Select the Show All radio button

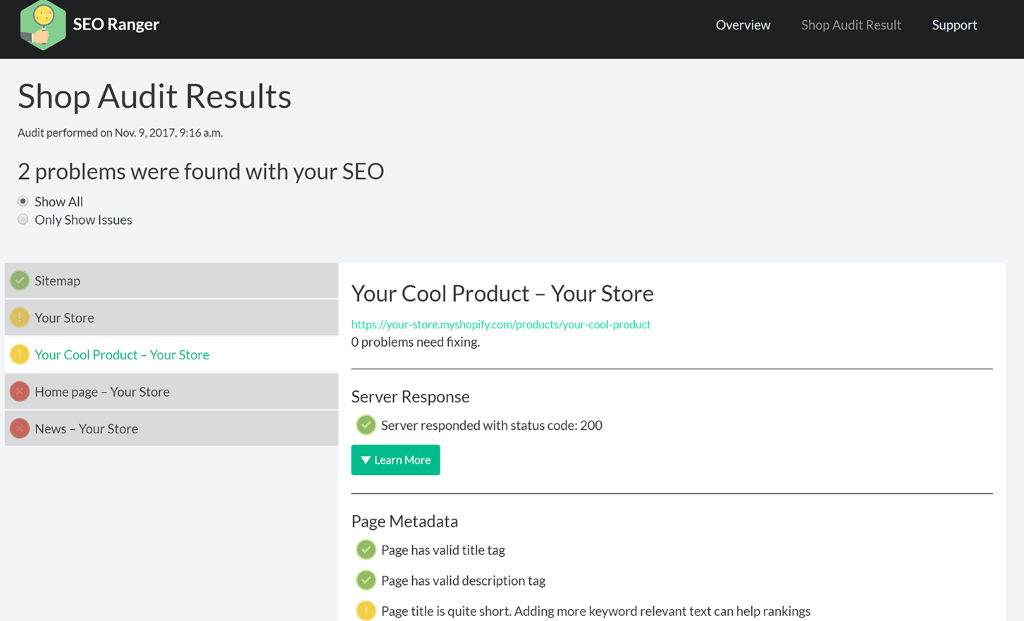23,202
